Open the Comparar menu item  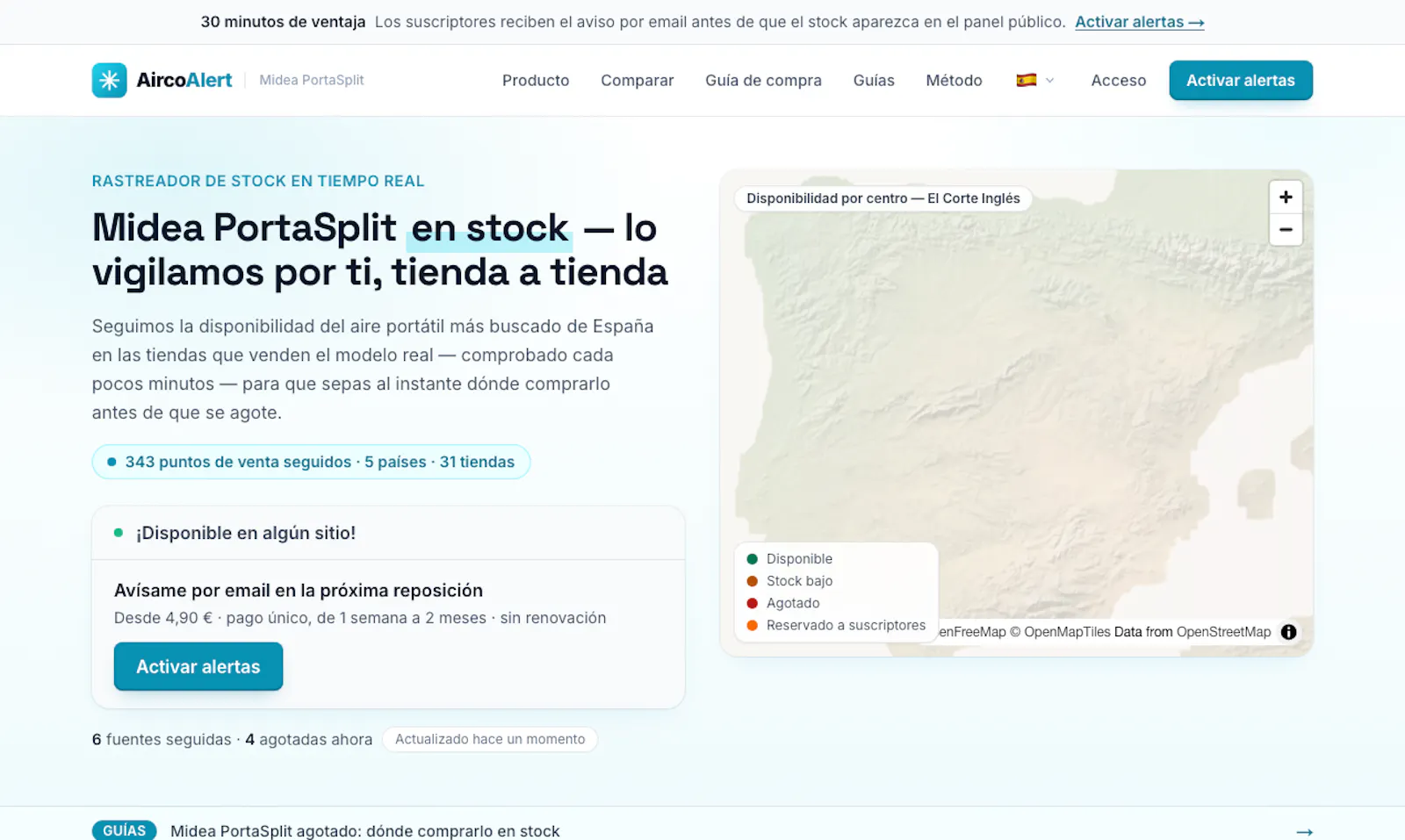(x=637, y=80)
